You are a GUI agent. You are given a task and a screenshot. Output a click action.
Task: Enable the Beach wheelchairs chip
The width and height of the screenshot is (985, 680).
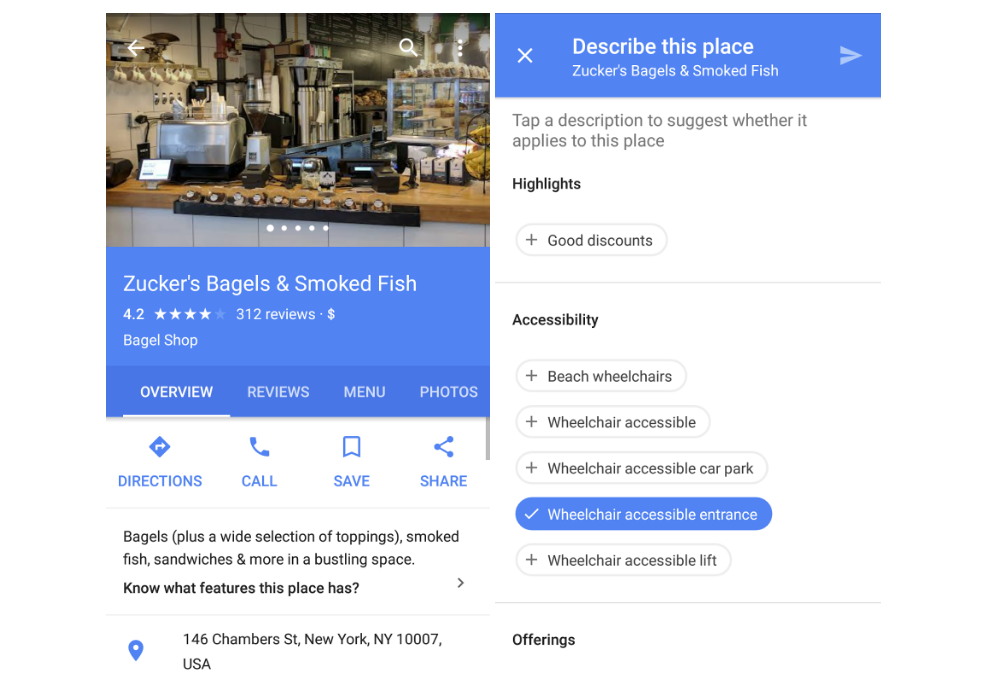point(601,376)
